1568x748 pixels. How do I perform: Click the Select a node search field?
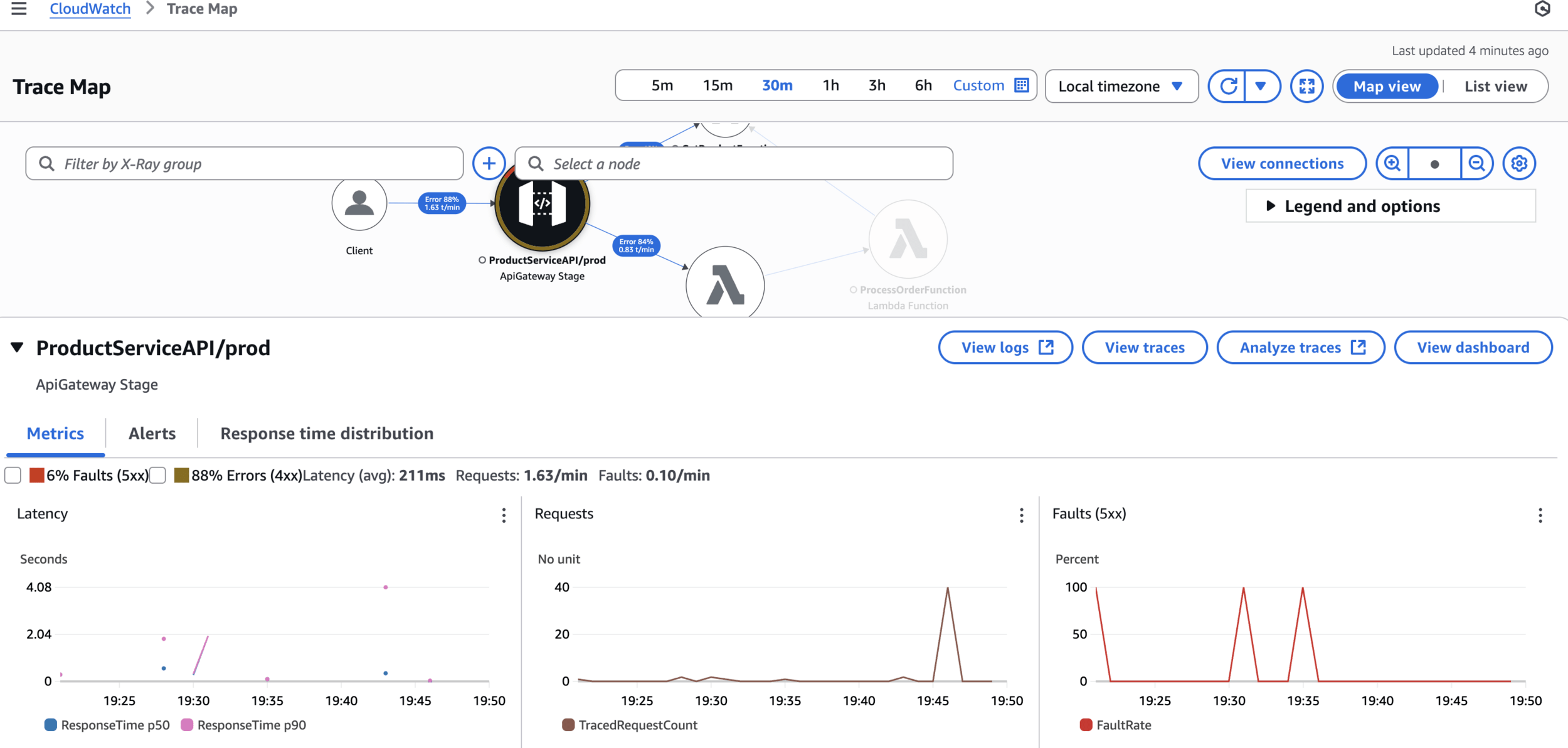pos(734,164)
